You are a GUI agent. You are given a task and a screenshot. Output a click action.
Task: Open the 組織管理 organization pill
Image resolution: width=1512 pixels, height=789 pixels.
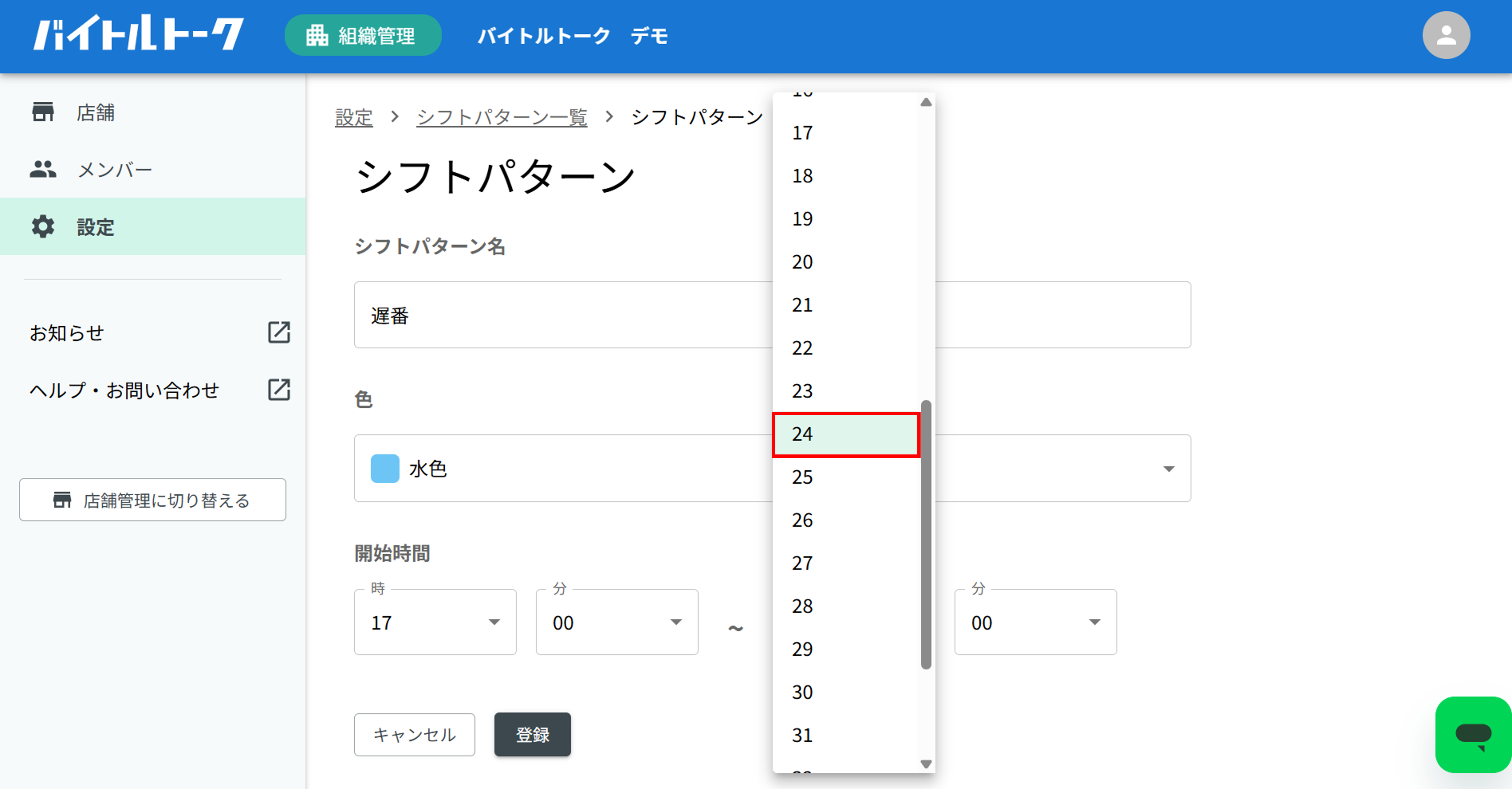tap(363, 36)
